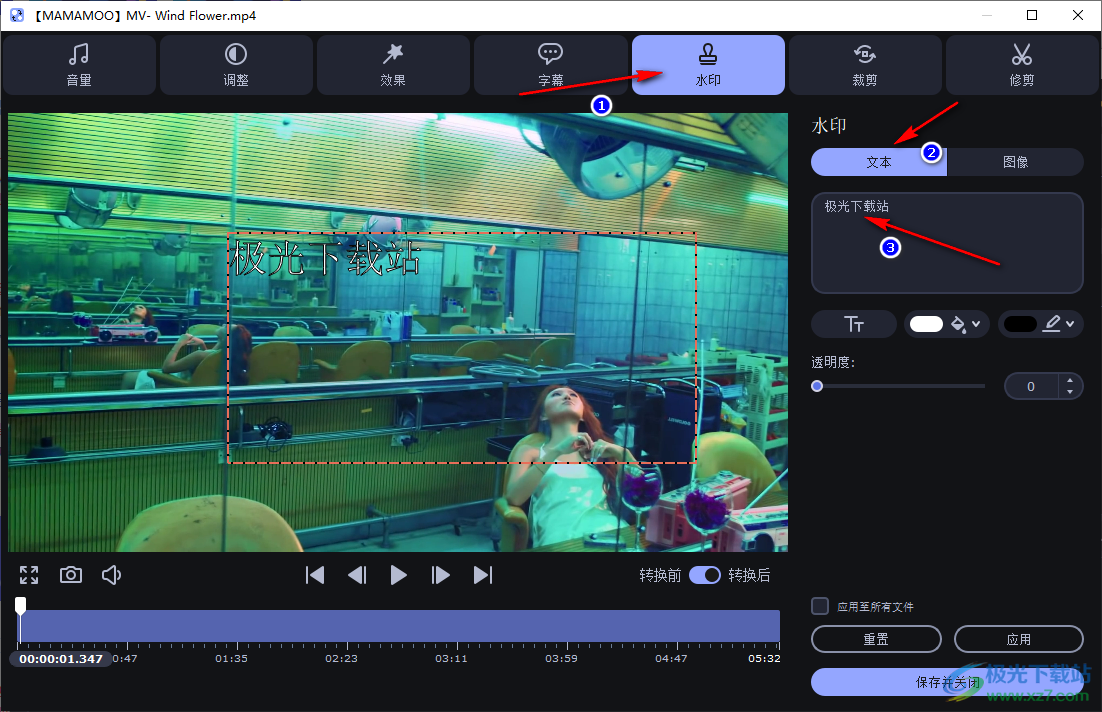The height and width of the screenshot is (712, 1102).
Task: Click the 应用 (apply) button
Action: [x=1019, y=639]
